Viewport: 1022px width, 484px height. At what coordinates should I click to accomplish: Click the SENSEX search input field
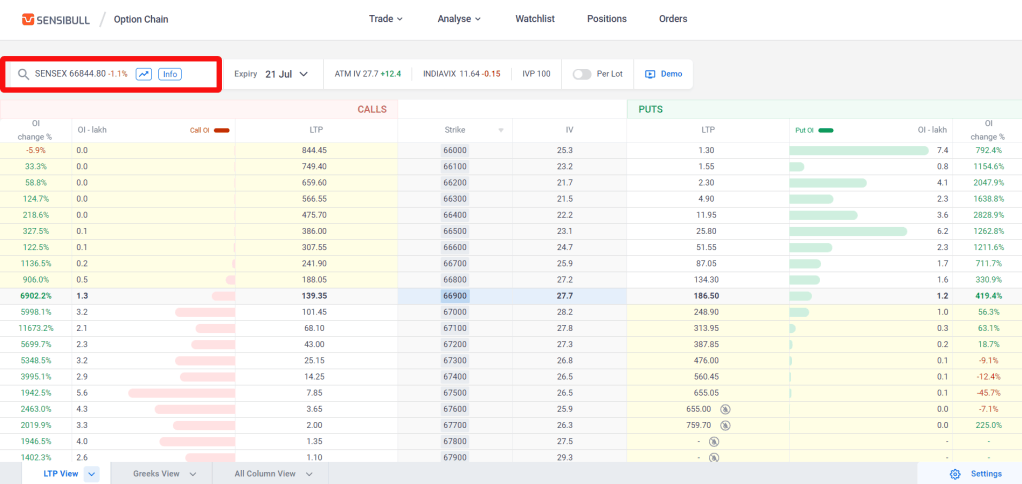pyautogui.click(x=111, y=74)
